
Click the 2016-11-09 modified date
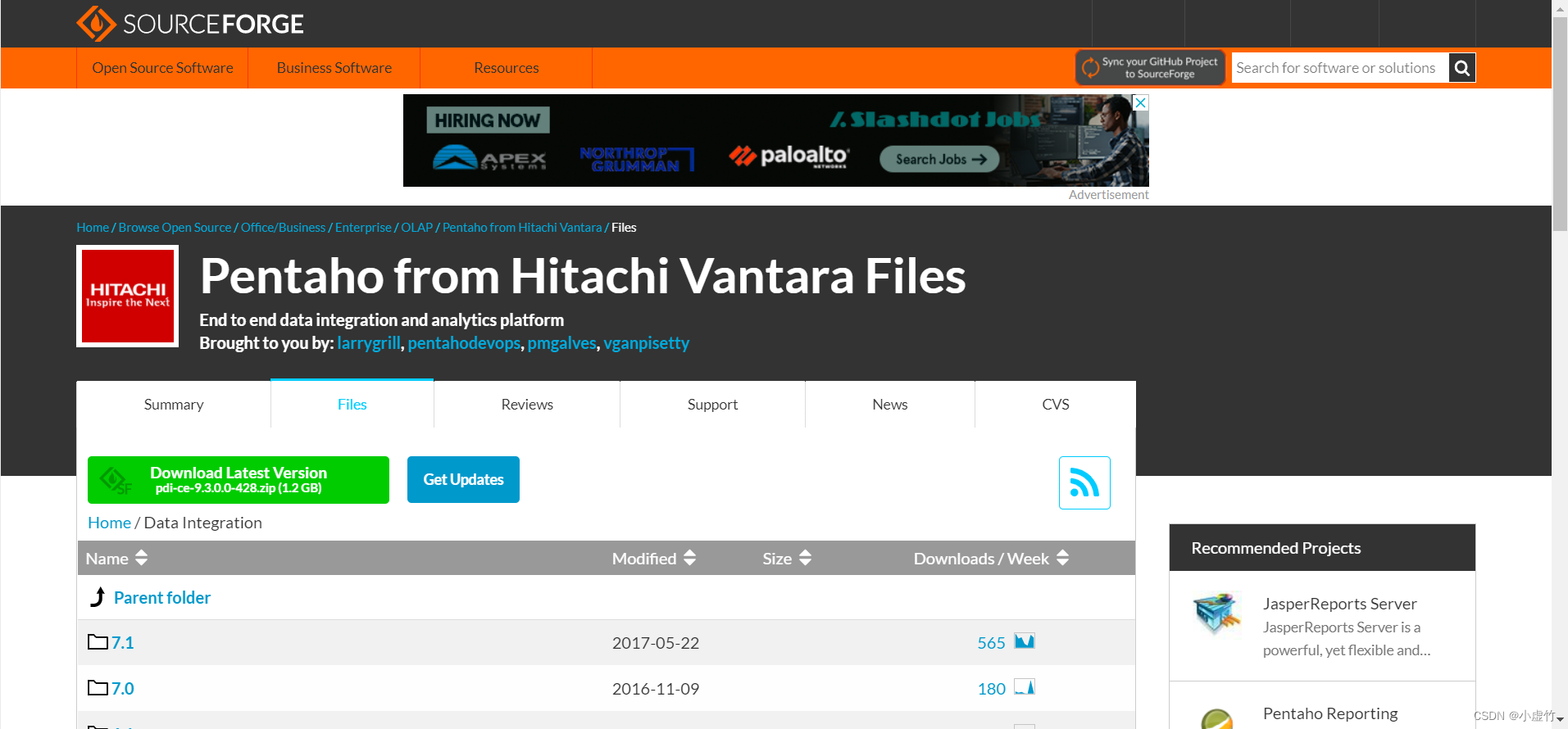(x=656, y=689)
